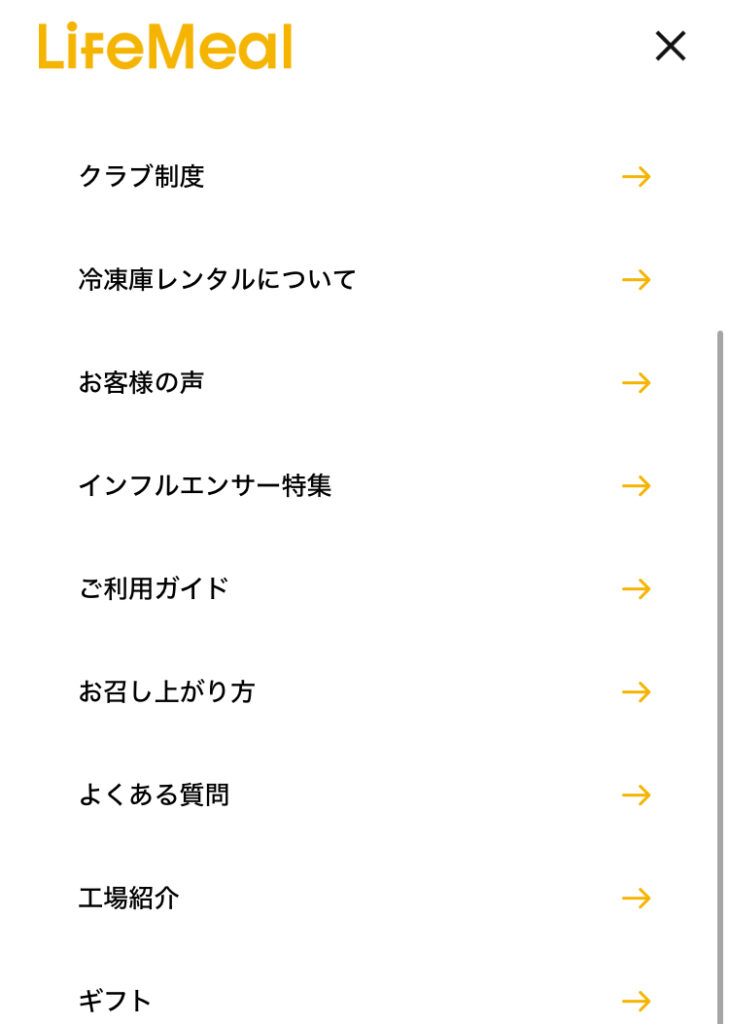
Task: Click the LifeMeal logo
Action: pos(165,47)
